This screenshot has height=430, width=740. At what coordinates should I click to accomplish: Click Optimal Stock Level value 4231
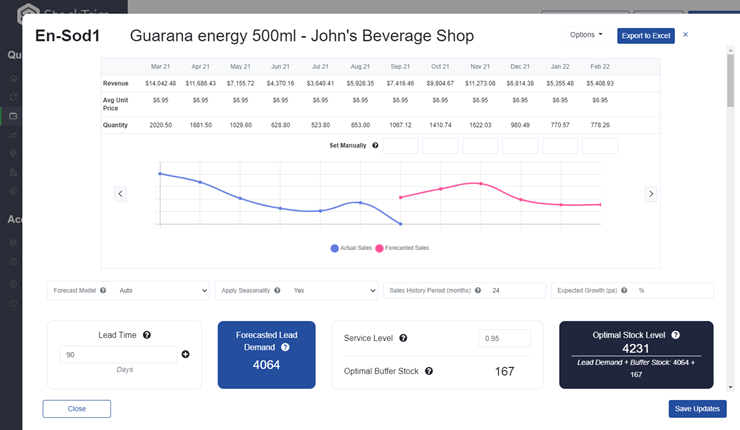click(x=636, y=349)
